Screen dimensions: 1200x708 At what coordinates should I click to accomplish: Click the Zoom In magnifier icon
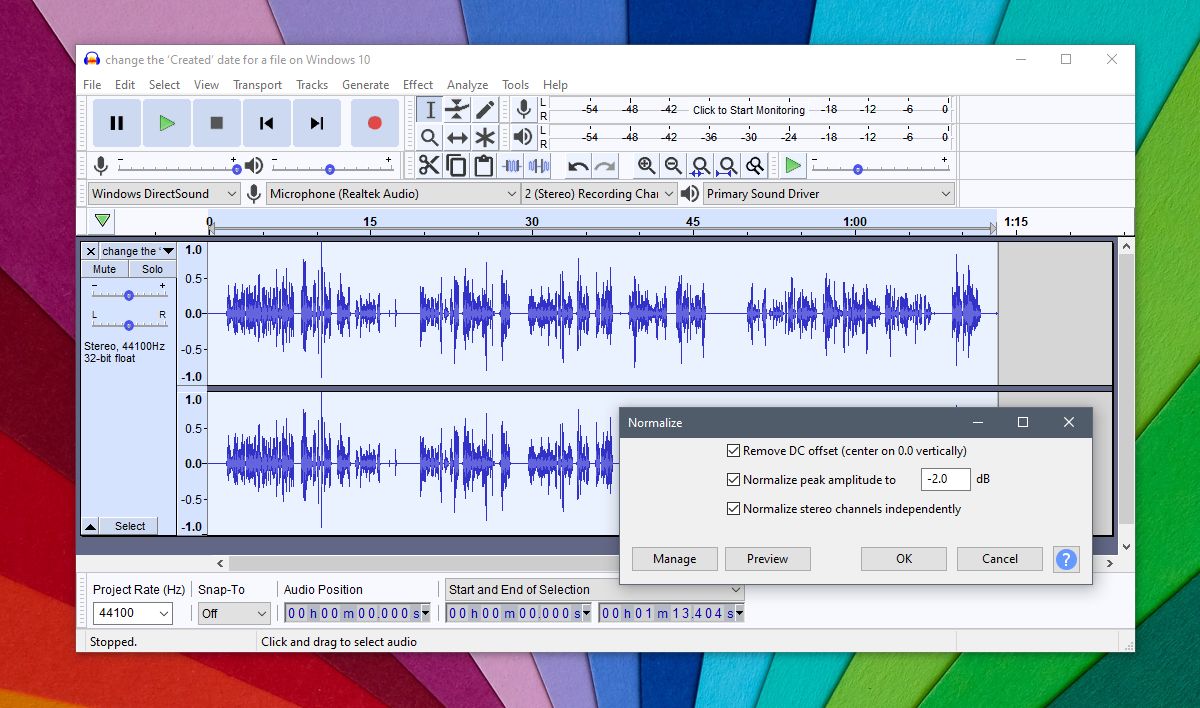click(647, 166)
